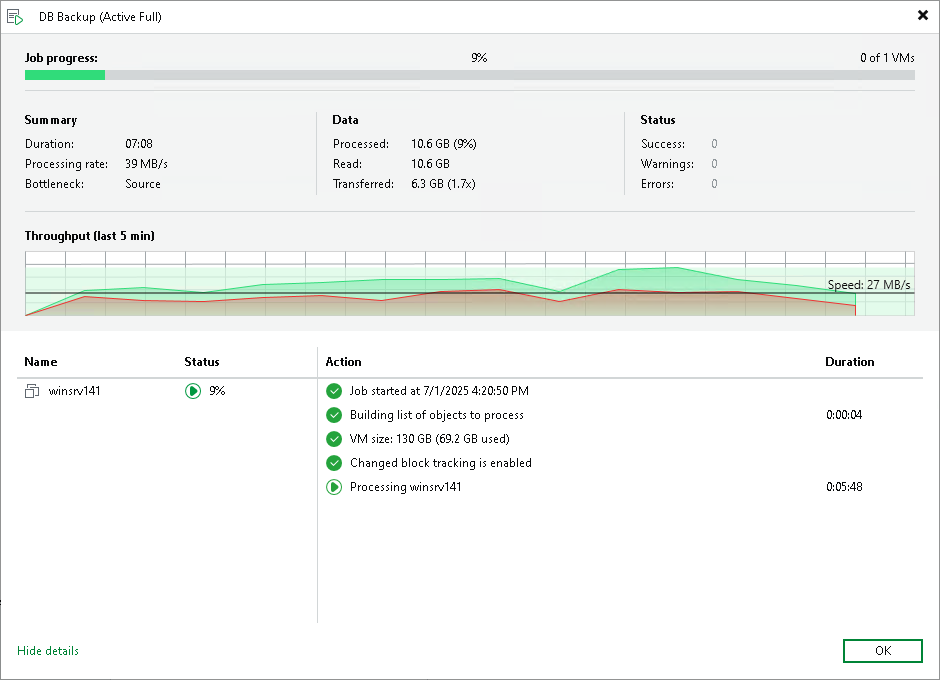Click the running status icon beside 9%
This screenshot has width=940, height=680.
point(192,391)
